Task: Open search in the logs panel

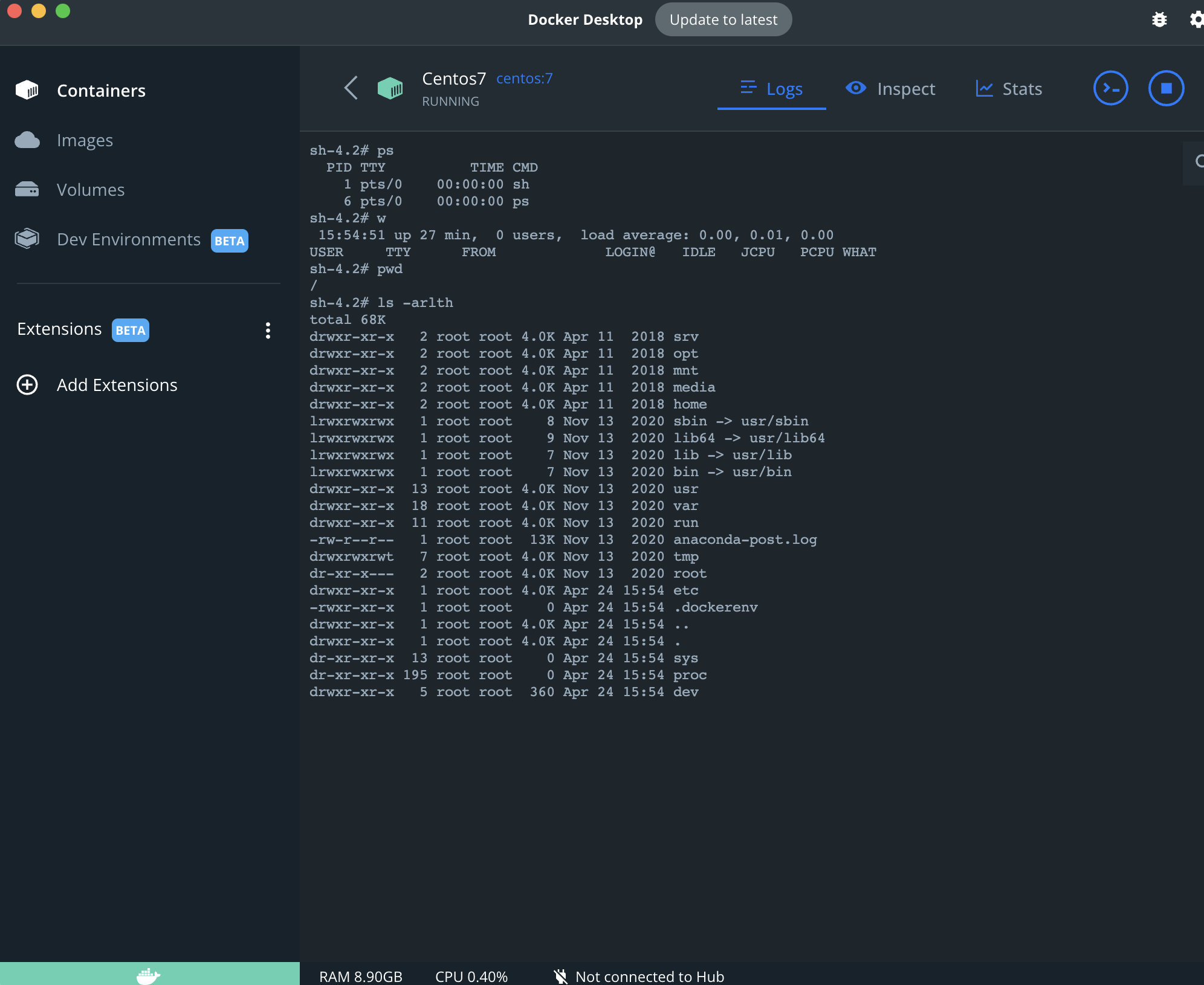Action: 1197,161
